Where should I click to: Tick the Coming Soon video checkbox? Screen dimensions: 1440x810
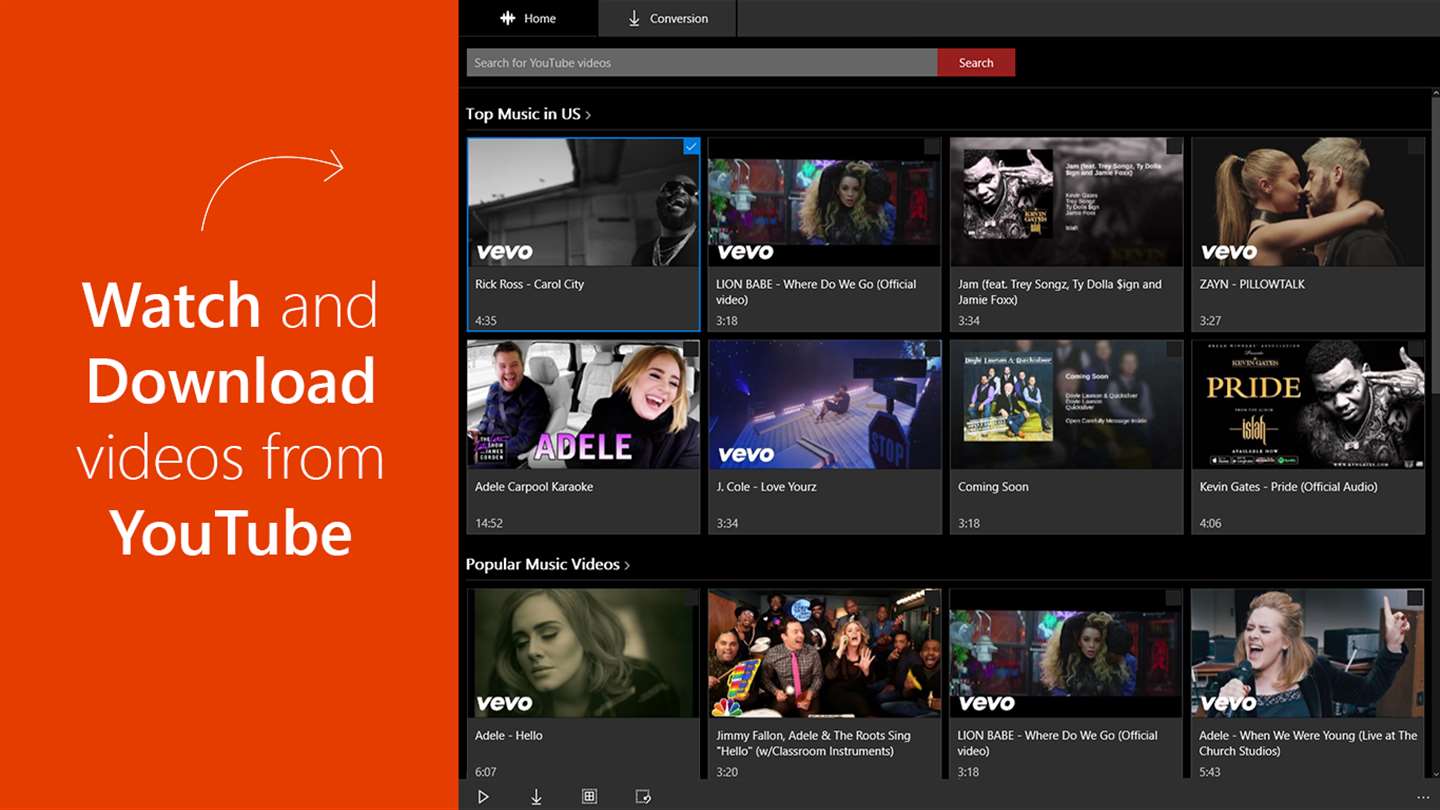[x=1173, y=349]
